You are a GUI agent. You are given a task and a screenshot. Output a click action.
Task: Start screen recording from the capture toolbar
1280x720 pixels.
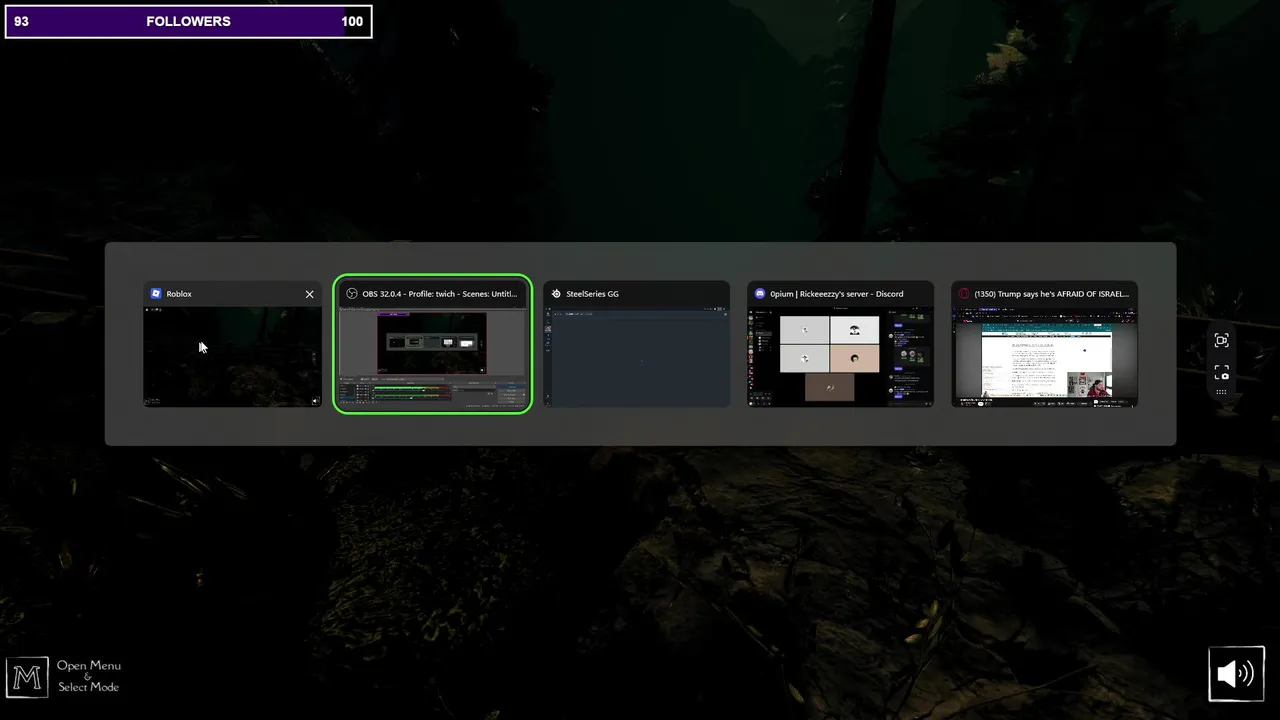(1221, 340)
